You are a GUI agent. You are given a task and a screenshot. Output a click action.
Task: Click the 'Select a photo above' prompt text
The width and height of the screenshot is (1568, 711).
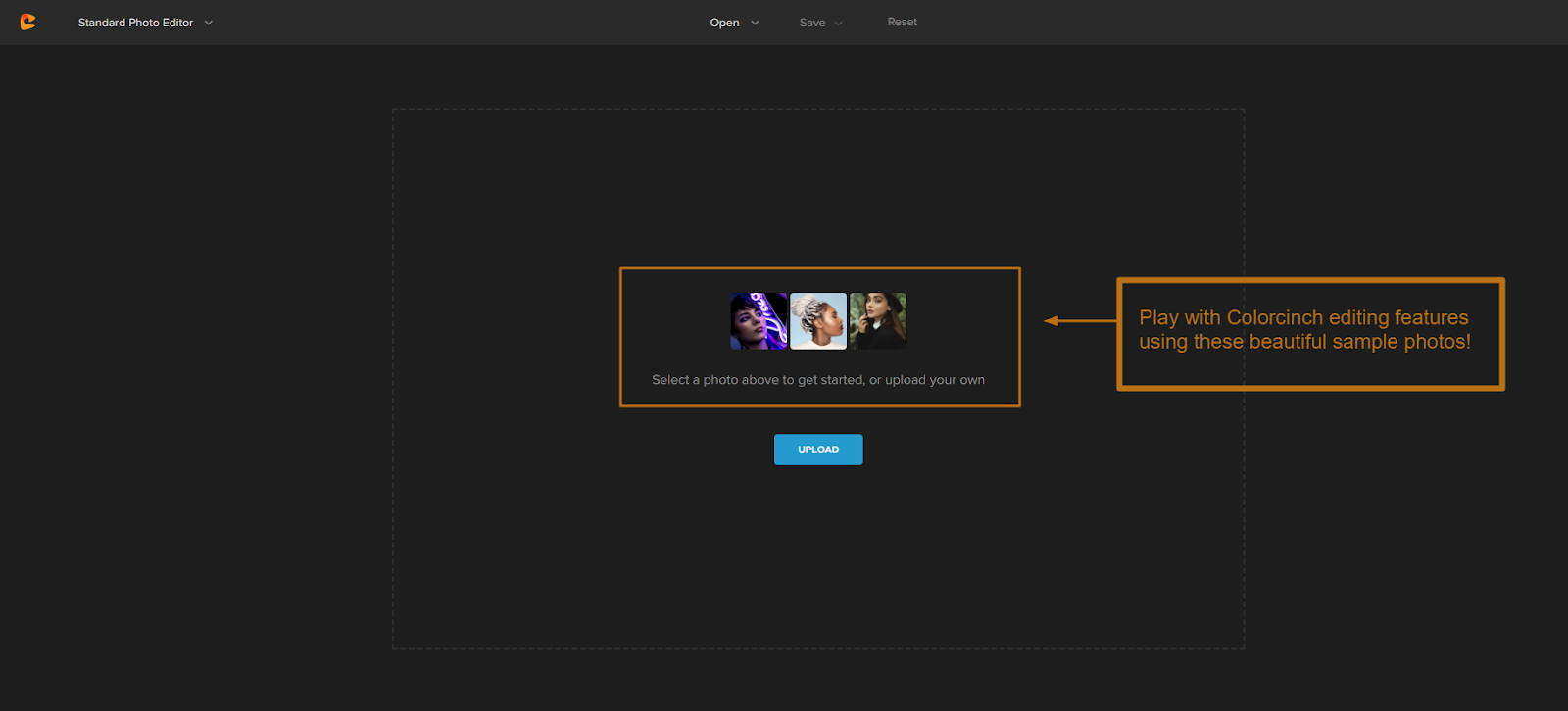tap(757, 380)
